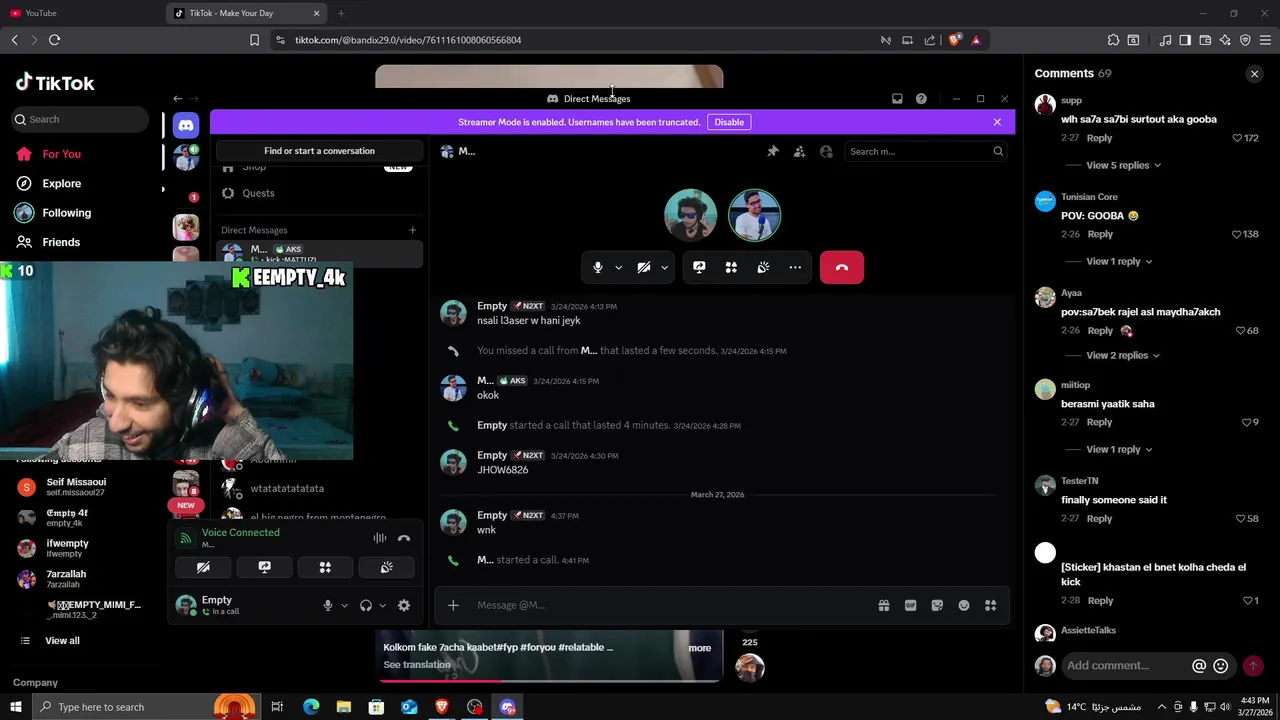Disconnect the Discord call with red button
This screenshot has height=720, width=1280.
(x=842, y=267)
